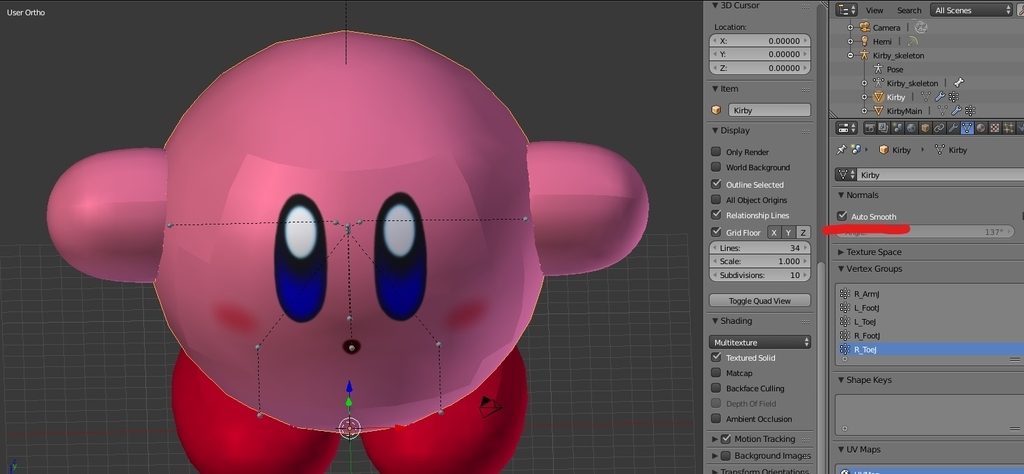Click the 3D Cursor X location field

point(760,40)
